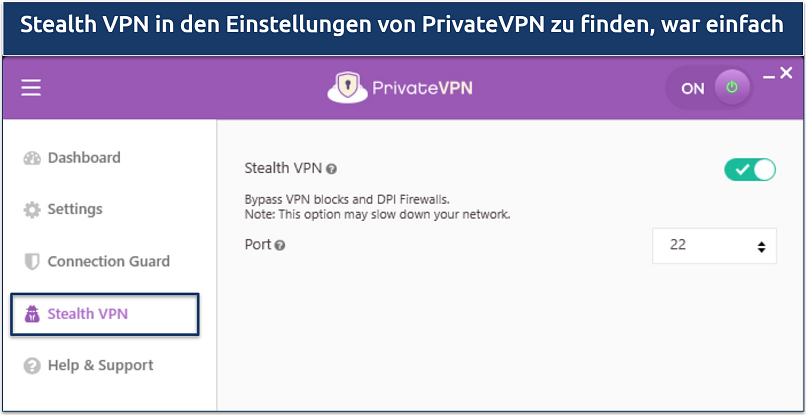
Task: Click the Port selector arrows
Action: (x=761, y=246)
